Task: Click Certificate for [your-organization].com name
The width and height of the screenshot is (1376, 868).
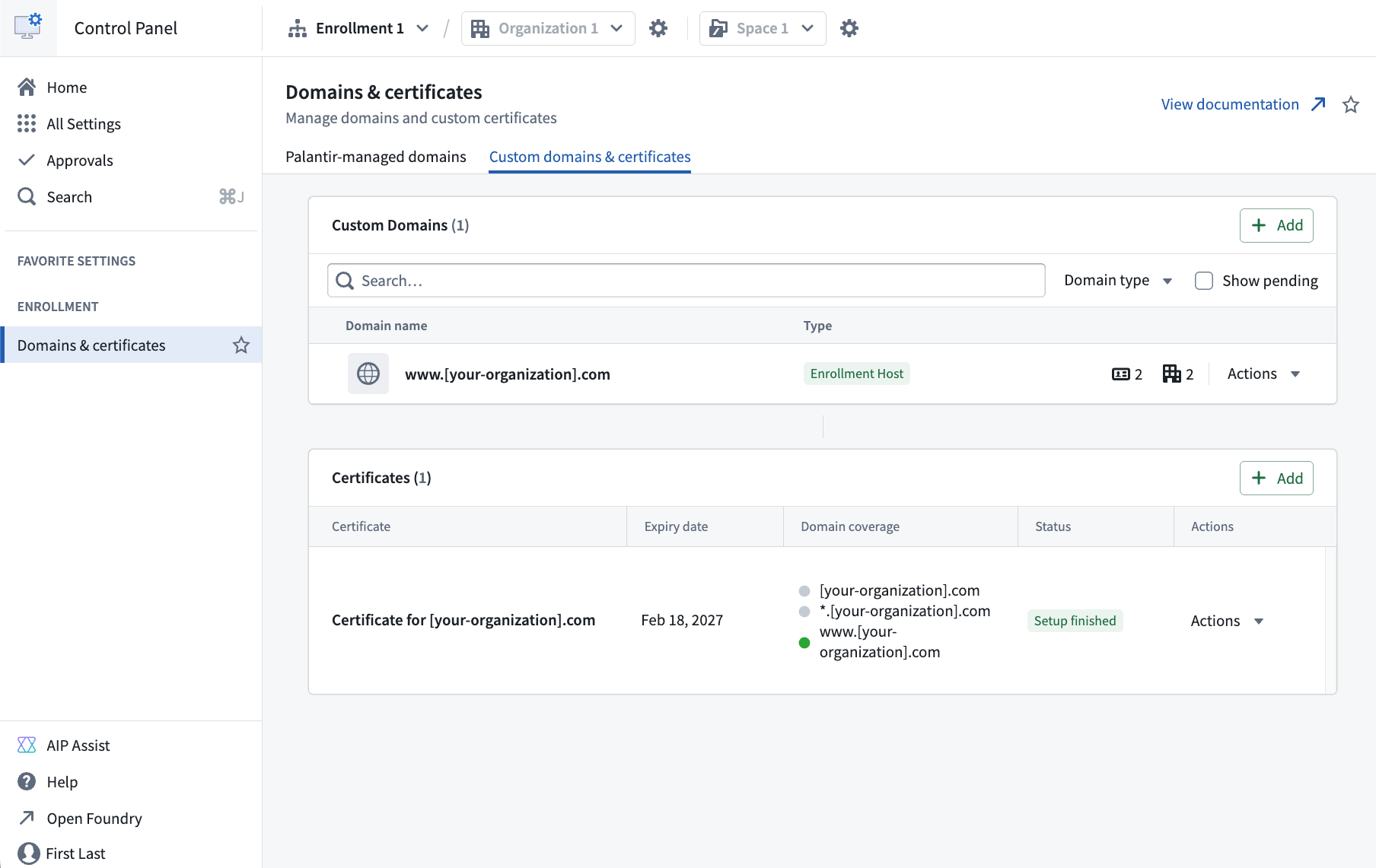Action: [x=463, y=620]
